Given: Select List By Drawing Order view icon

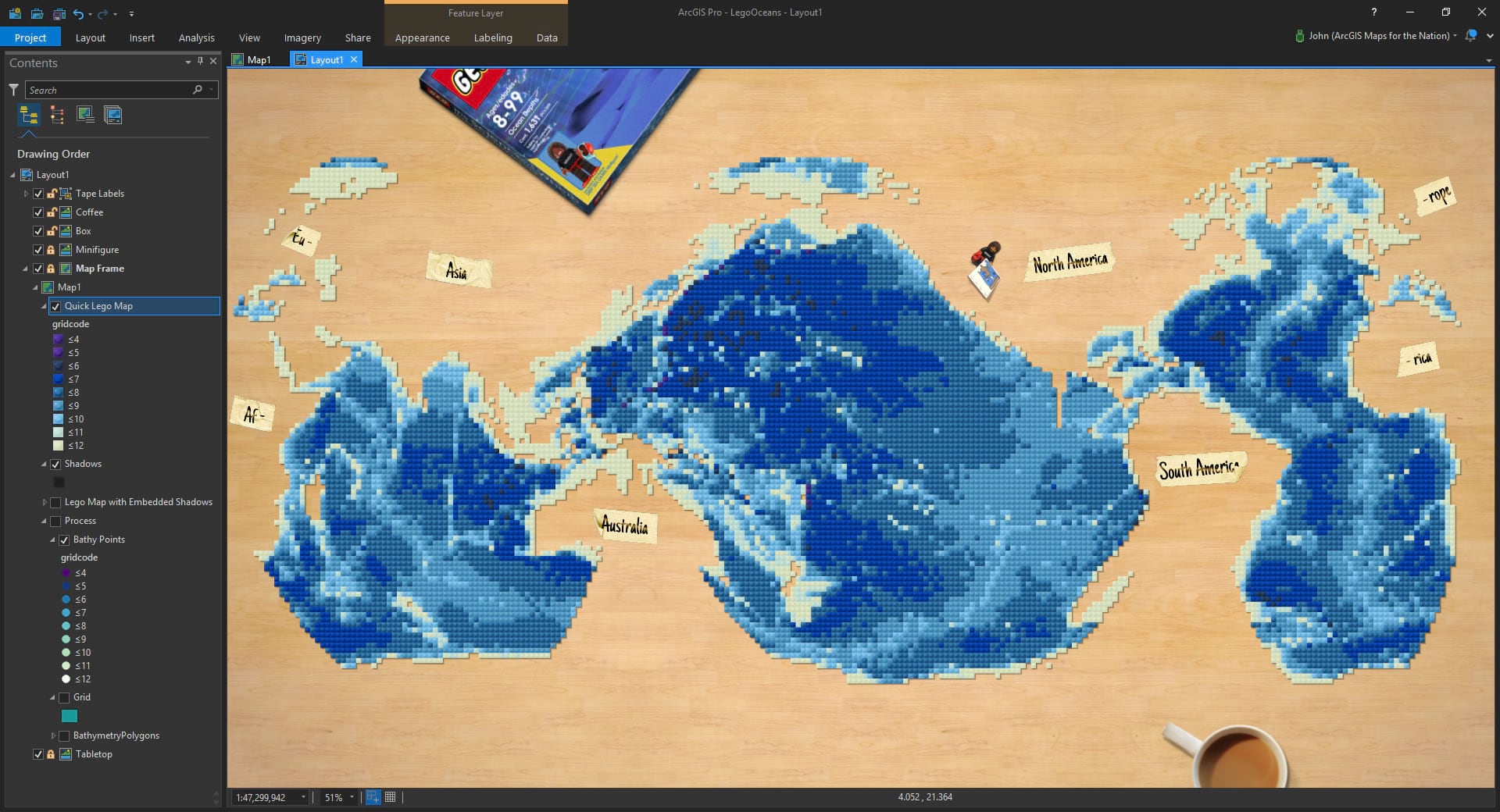Looking at the screenshot, I should (x=29, y=116).
